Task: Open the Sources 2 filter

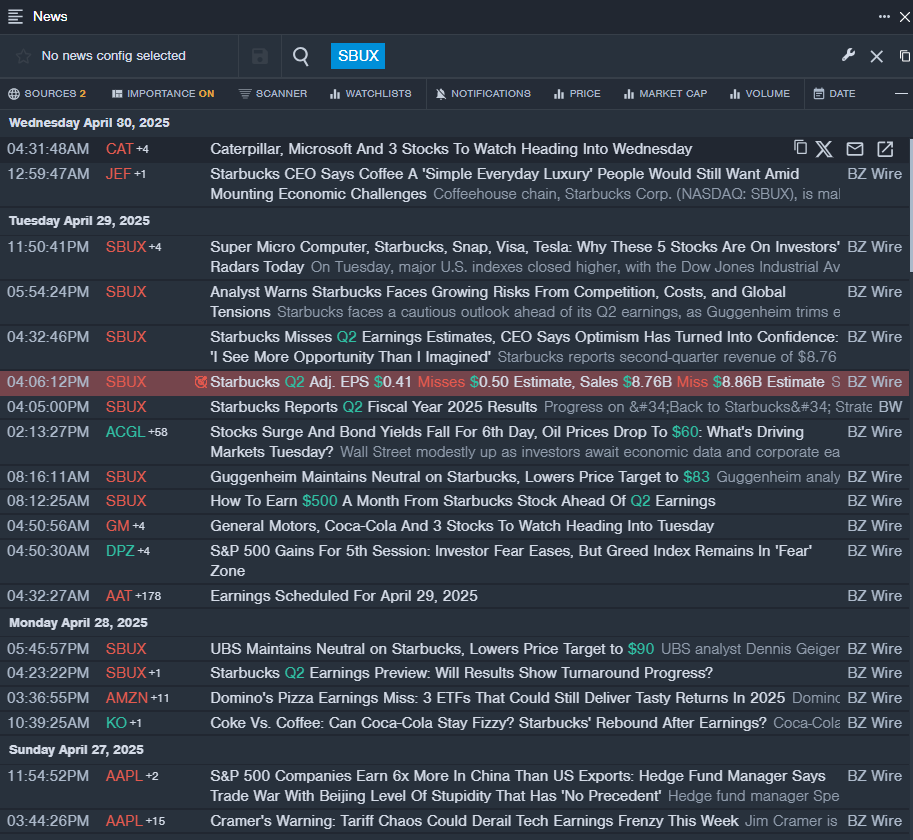Action: click(47, 94)
